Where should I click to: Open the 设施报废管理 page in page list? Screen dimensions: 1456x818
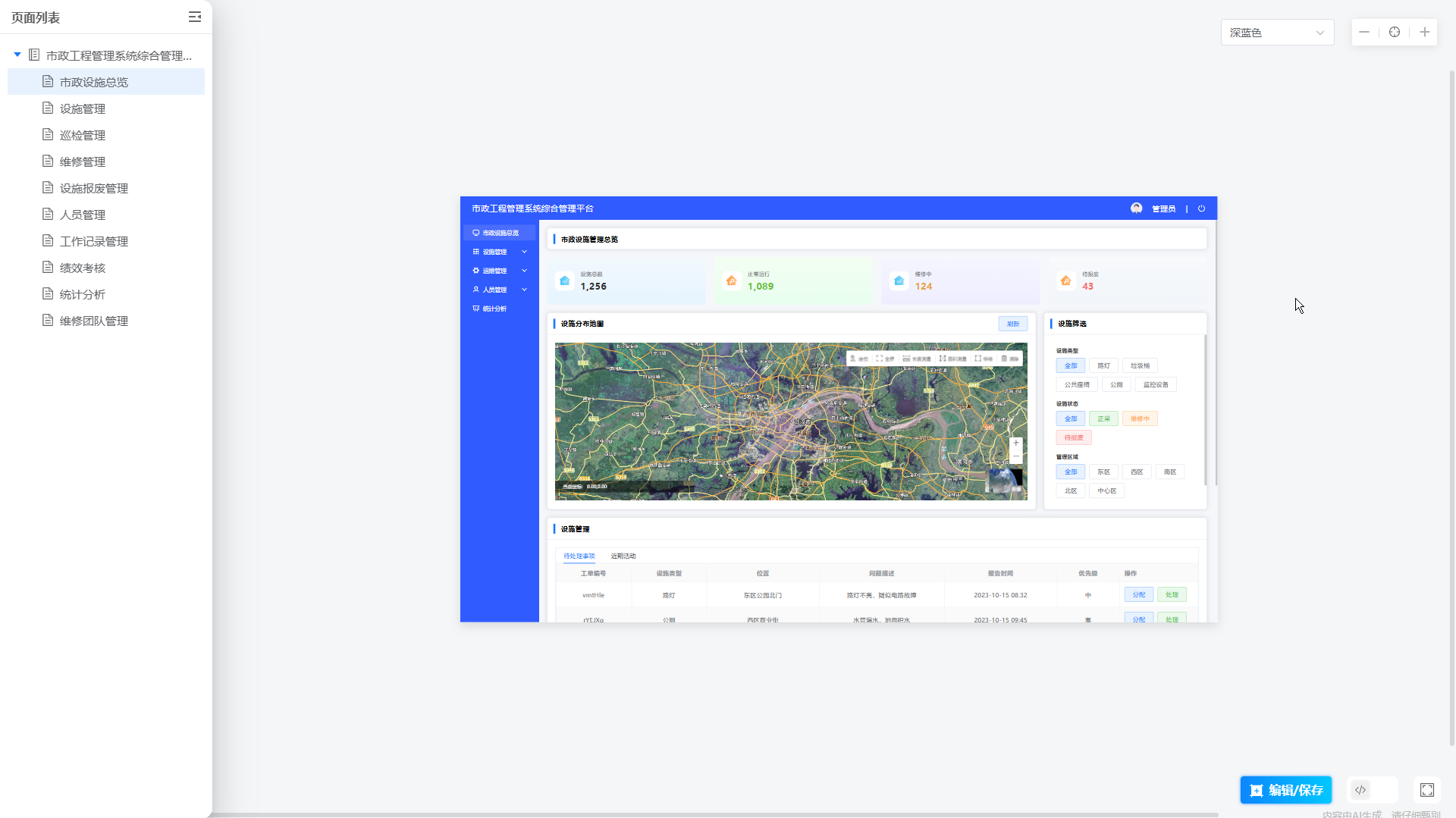click(x=94, y=188)
